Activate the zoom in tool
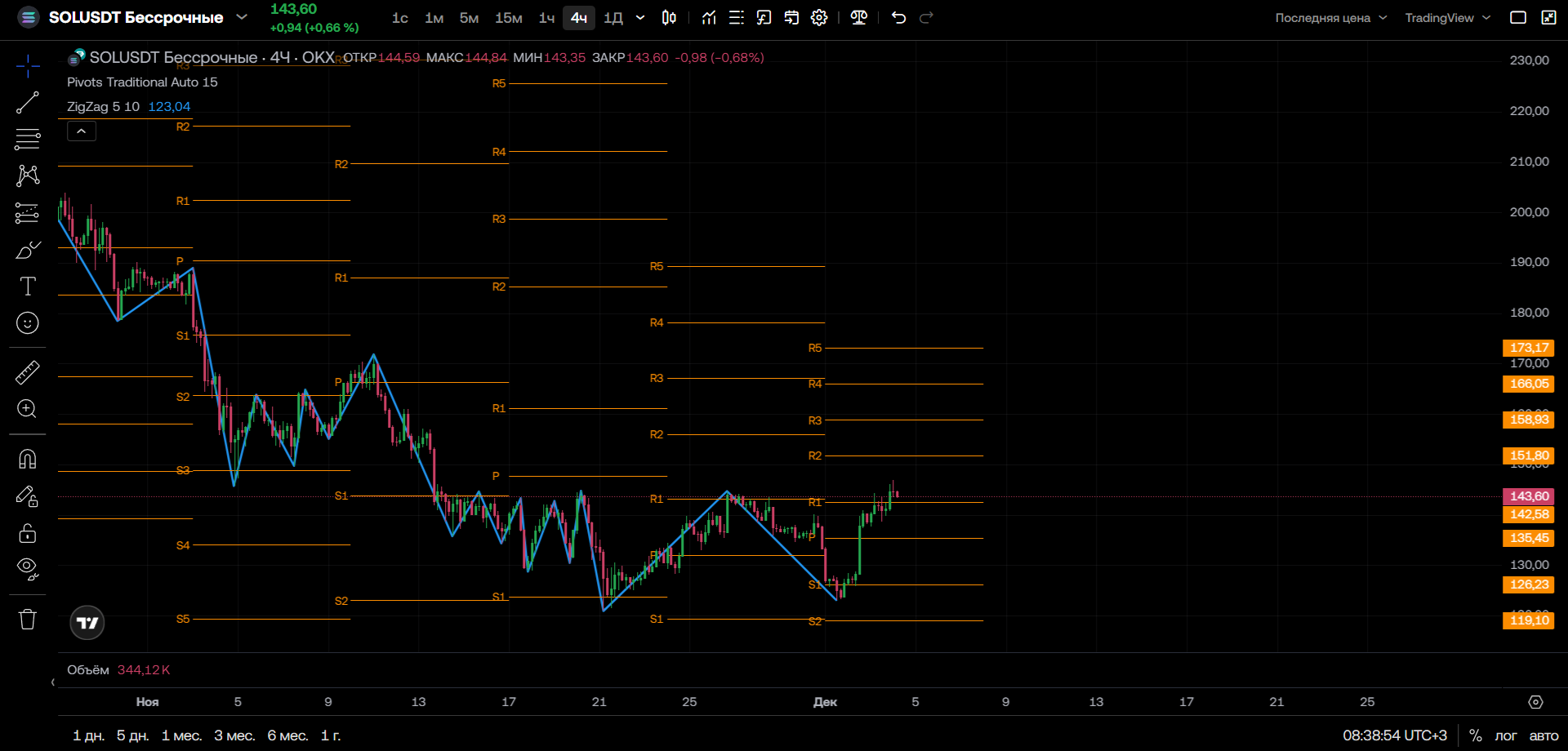The width and height of the screenshot is (1568, 751). click(x=28, y=409)
